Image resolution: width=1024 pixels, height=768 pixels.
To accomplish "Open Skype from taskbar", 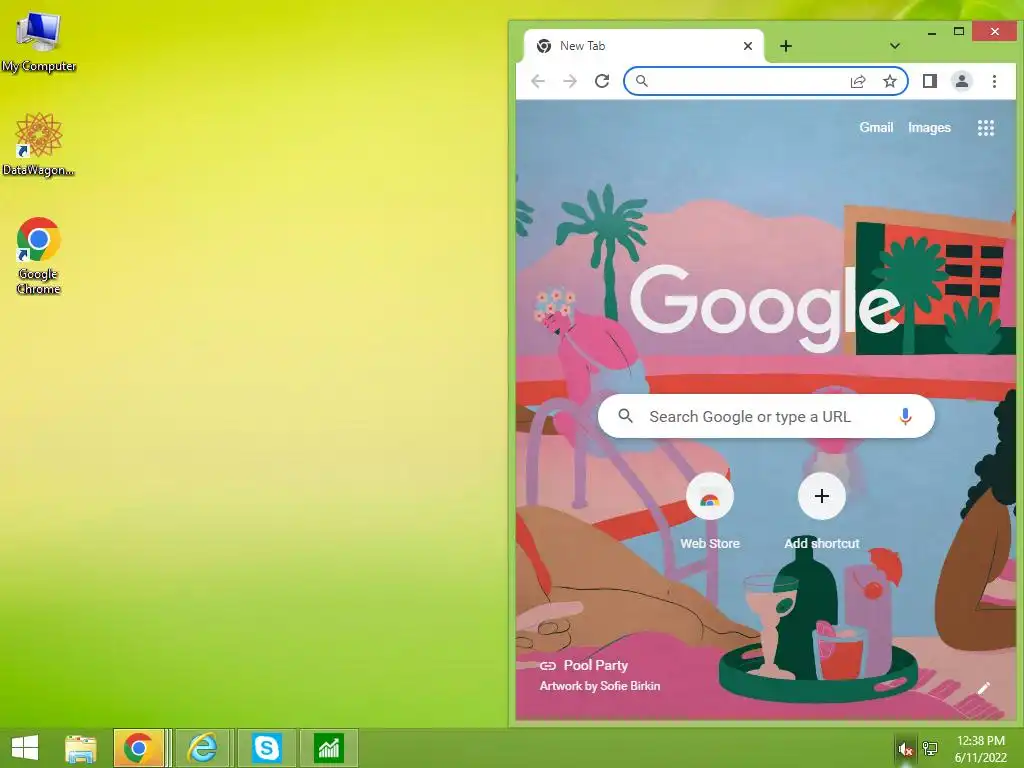I will (266, 748).
